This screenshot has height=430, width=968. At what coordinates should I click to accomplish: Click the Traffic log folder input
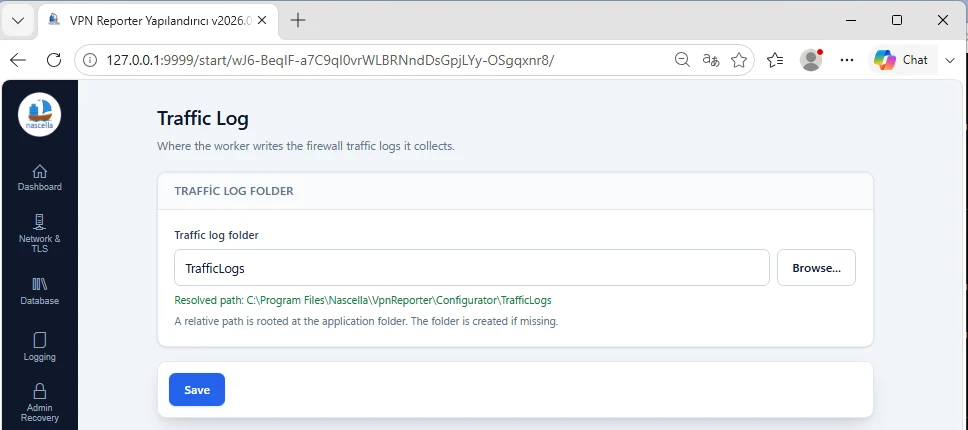click(x=472, y=268)
